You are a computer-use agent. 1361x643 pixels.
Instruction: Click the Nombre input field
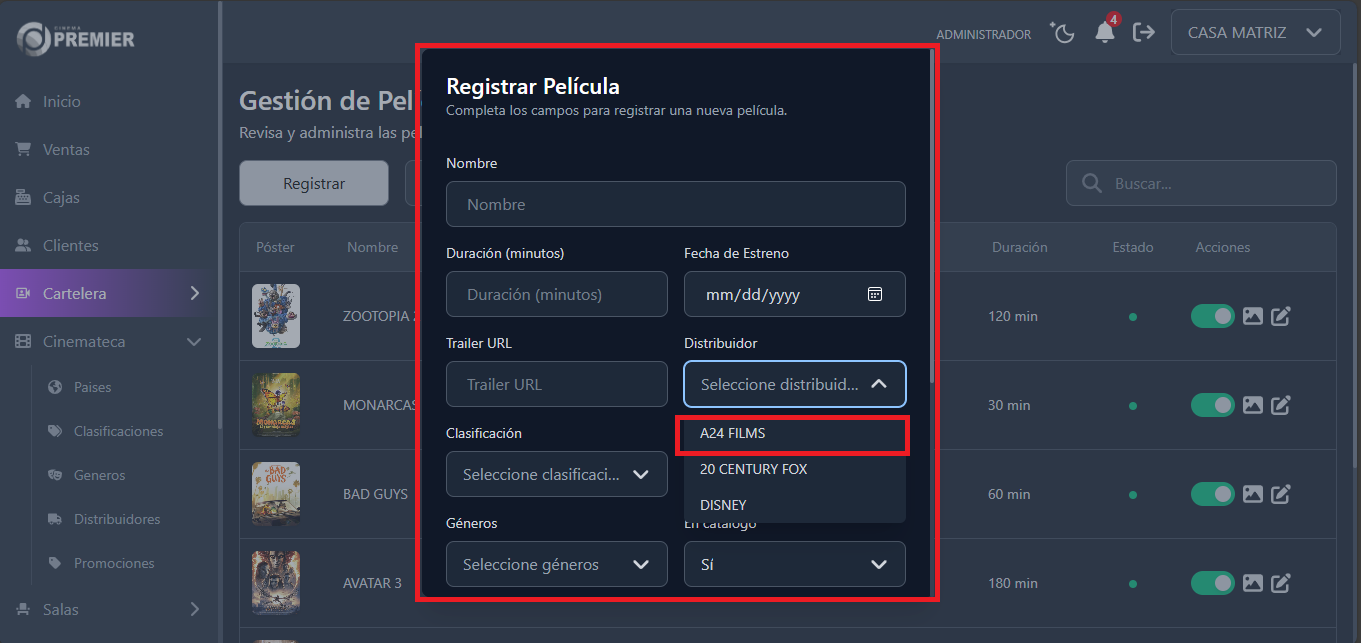676,204
